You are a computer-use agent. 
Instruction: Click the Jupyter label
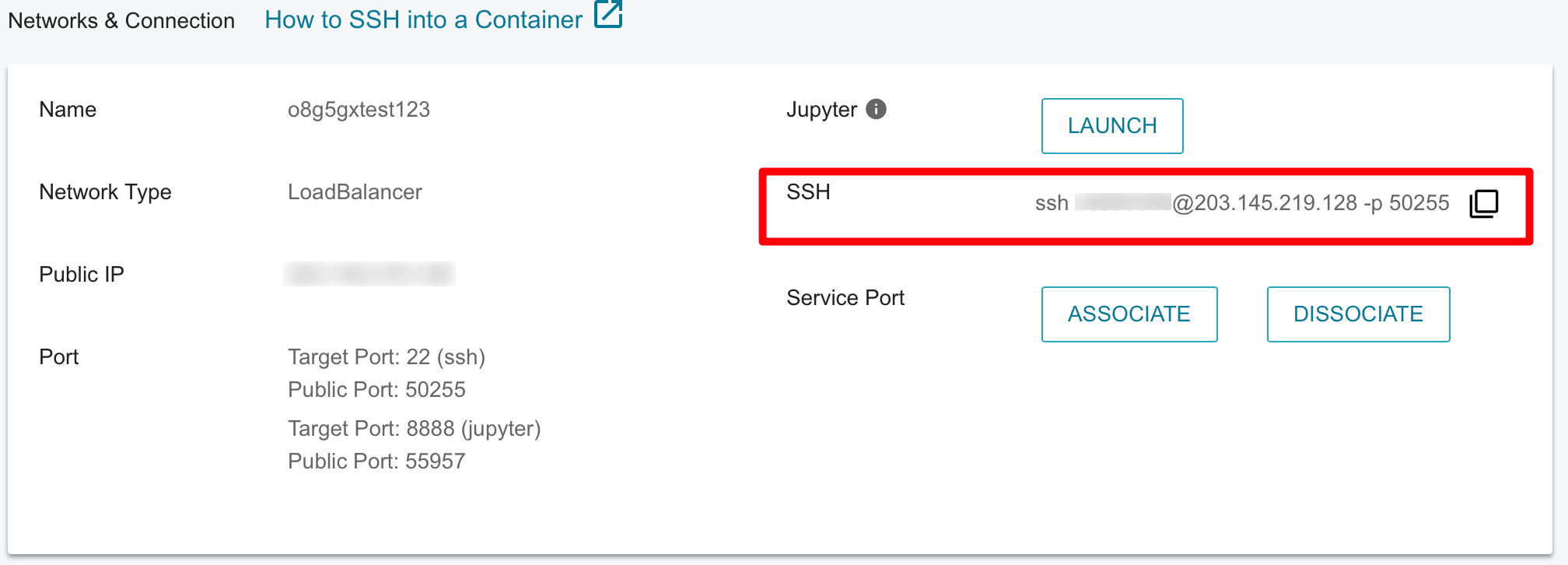point(821,110)
